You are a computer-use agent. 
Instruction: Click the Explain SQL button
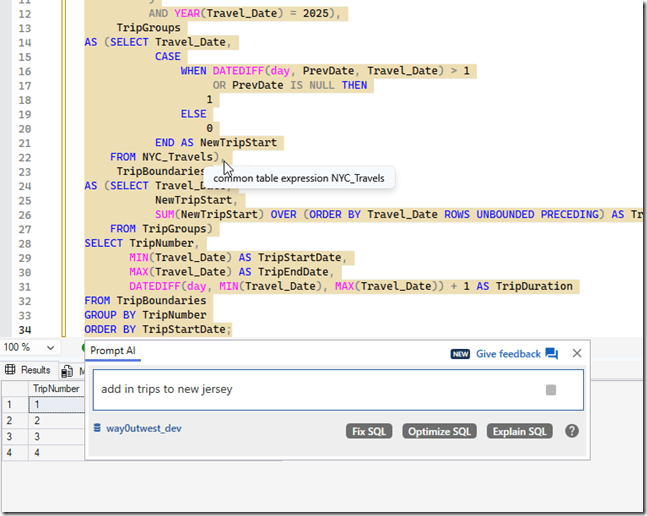point(520,431)
